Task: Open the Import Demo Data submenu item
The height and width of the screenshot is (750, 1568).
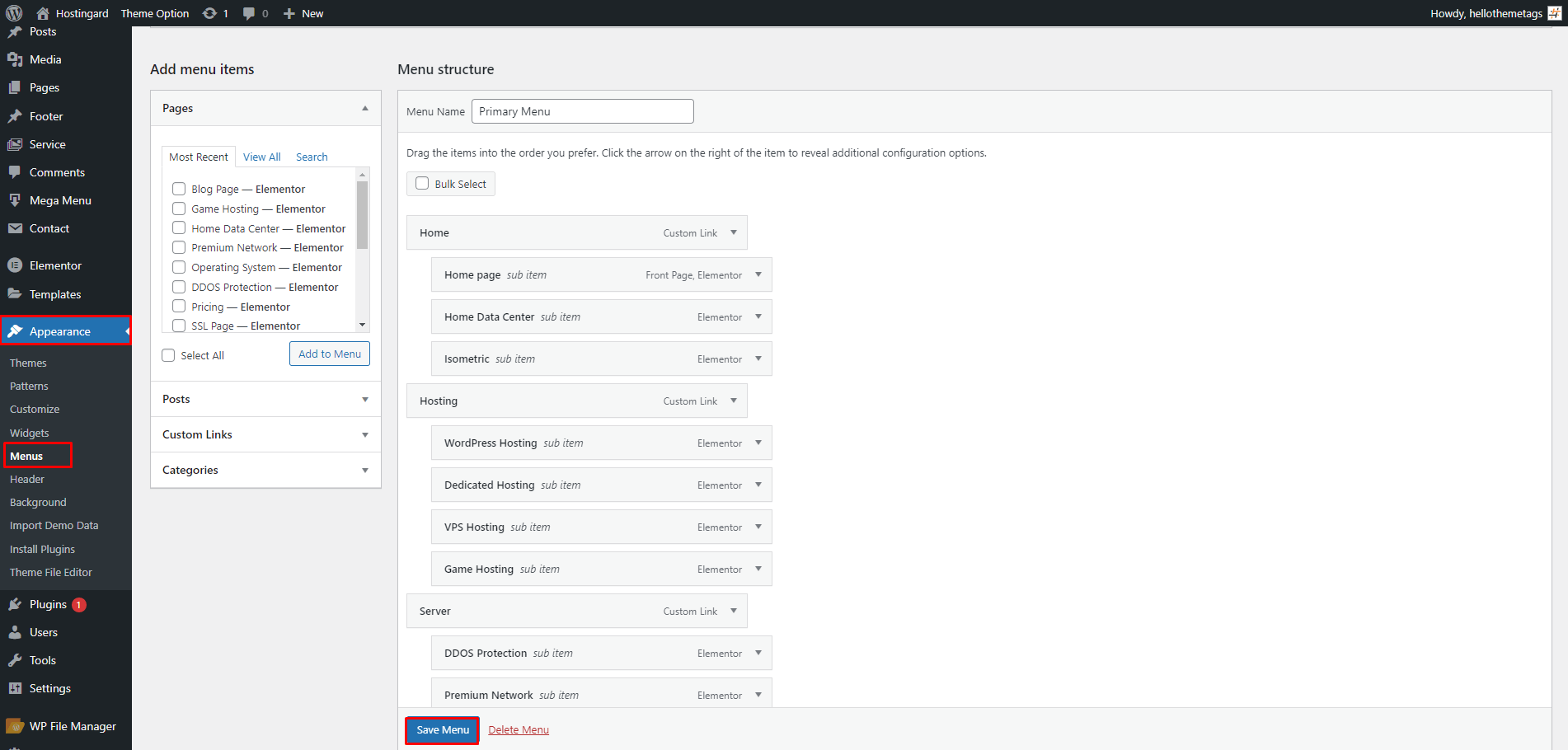Action: tap(54, 525)
